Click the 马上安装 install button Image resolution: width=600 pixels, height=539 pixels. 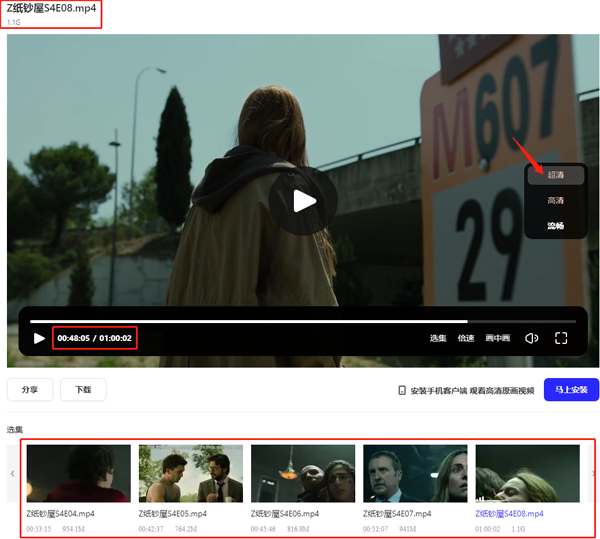point(571,390)
